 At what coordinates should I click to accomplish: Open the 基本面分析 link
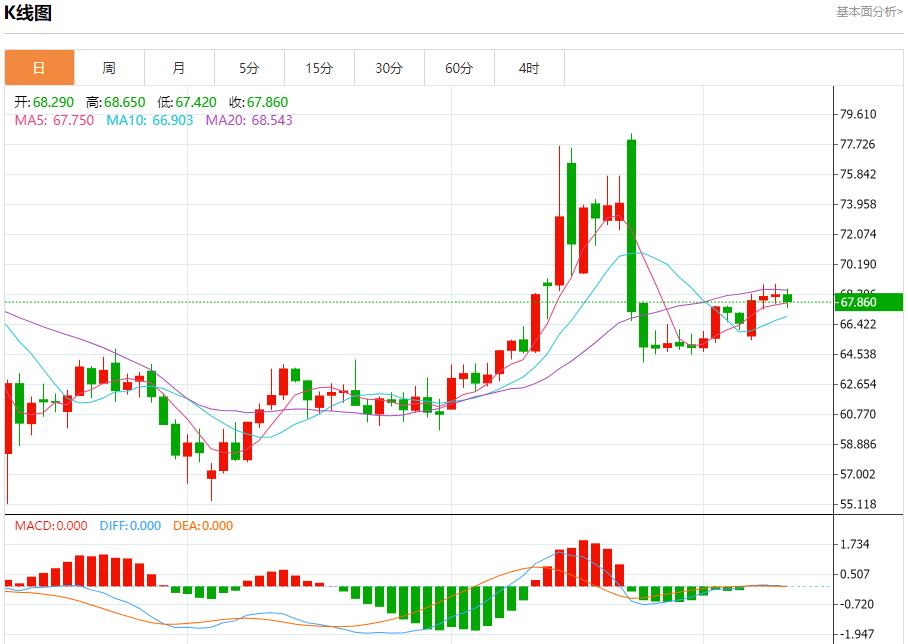tap(868, 12)
